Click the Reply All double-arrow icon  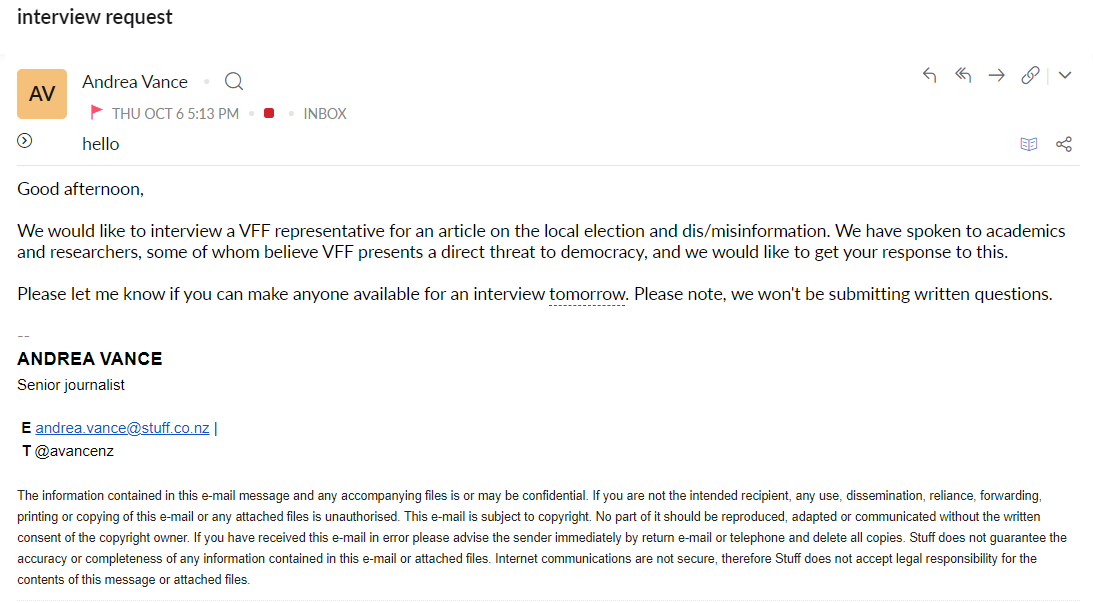(963, 75)
